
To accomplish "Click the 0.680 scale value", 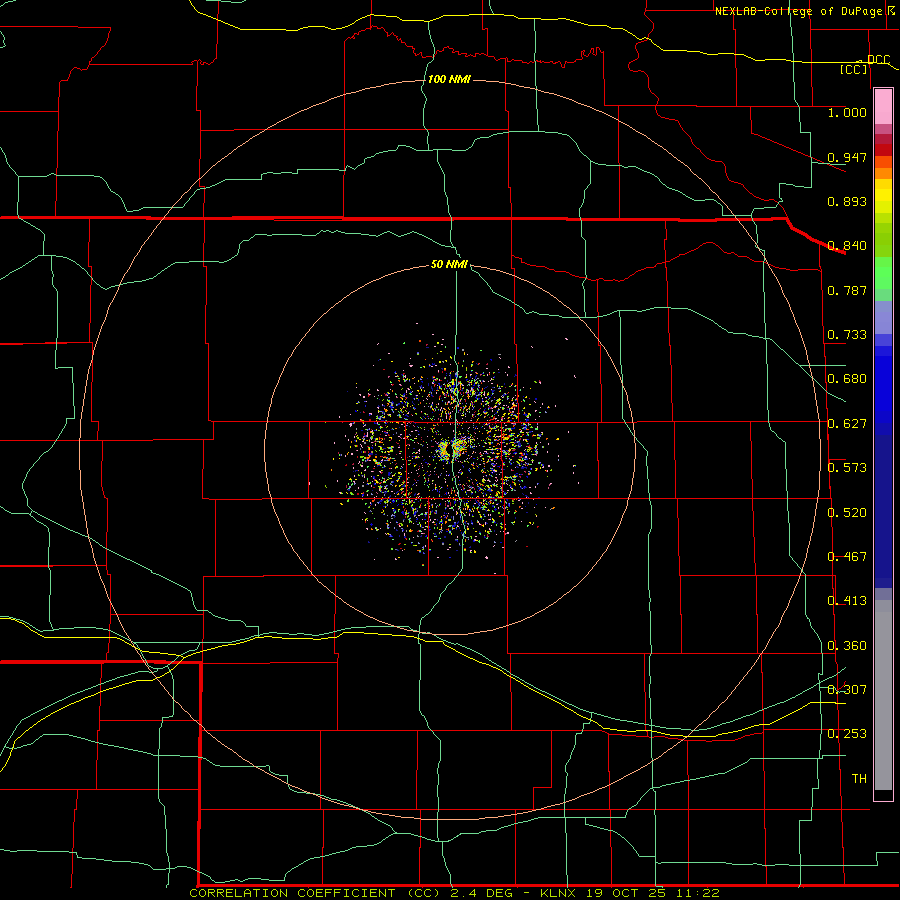I will [x=847, y=379].
